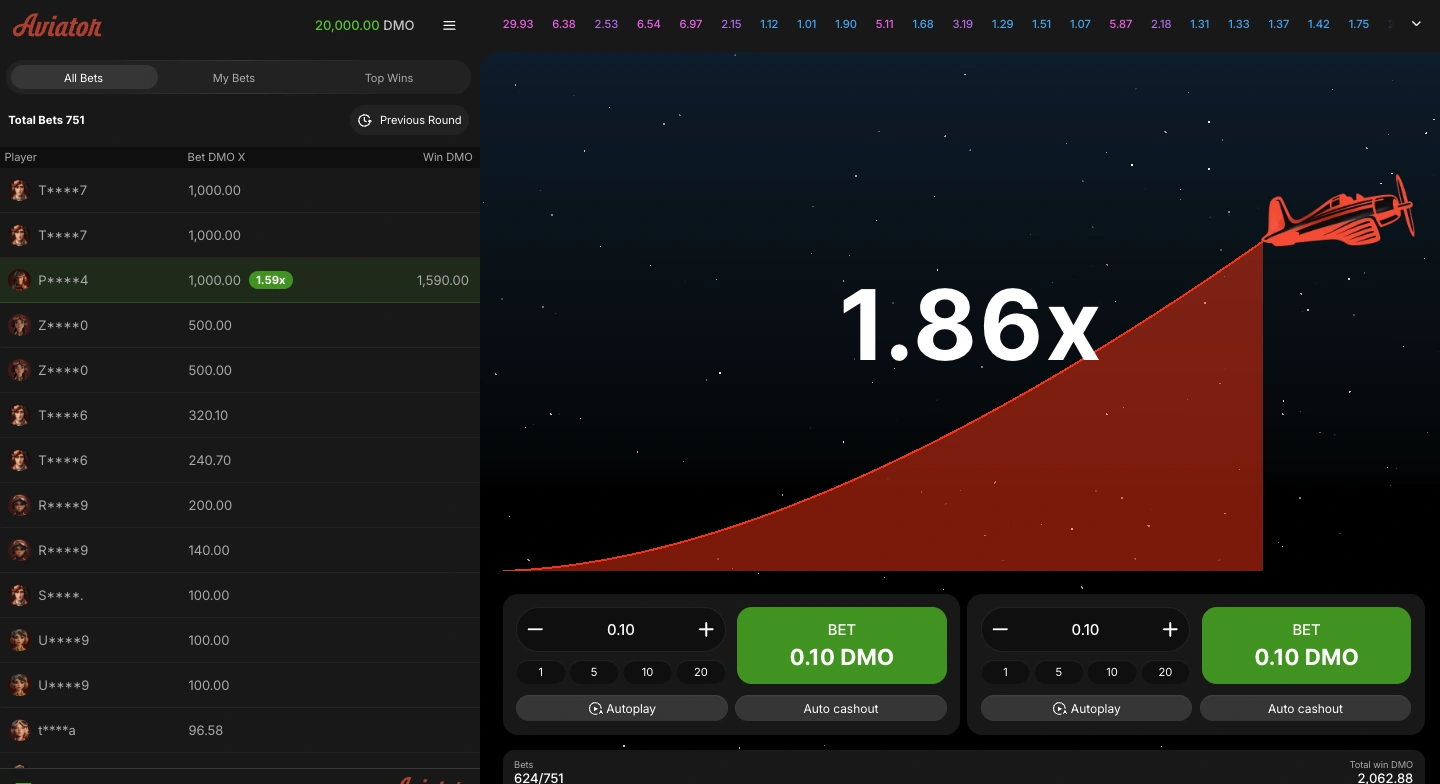1440x784 pixels.
Task: Decrease the right bet amount with minus
Action: click(x=1000, y=629)
